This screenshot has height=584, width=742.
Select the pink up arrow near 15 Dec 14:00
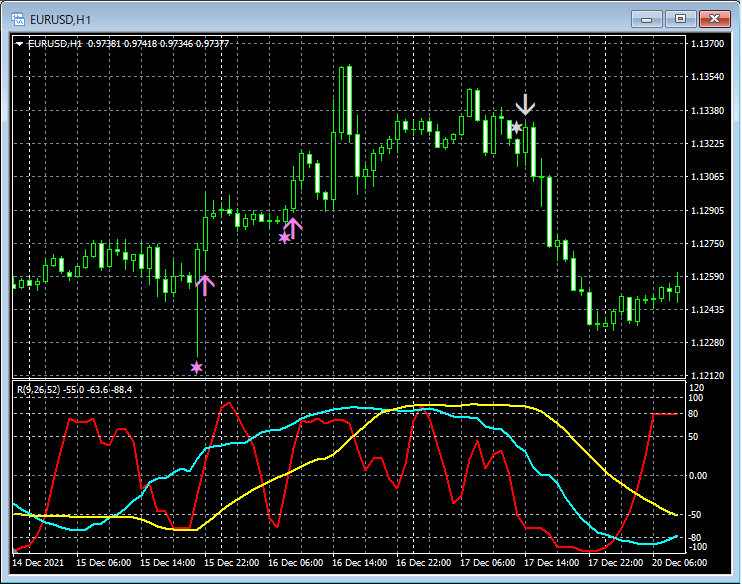(204, 285)
